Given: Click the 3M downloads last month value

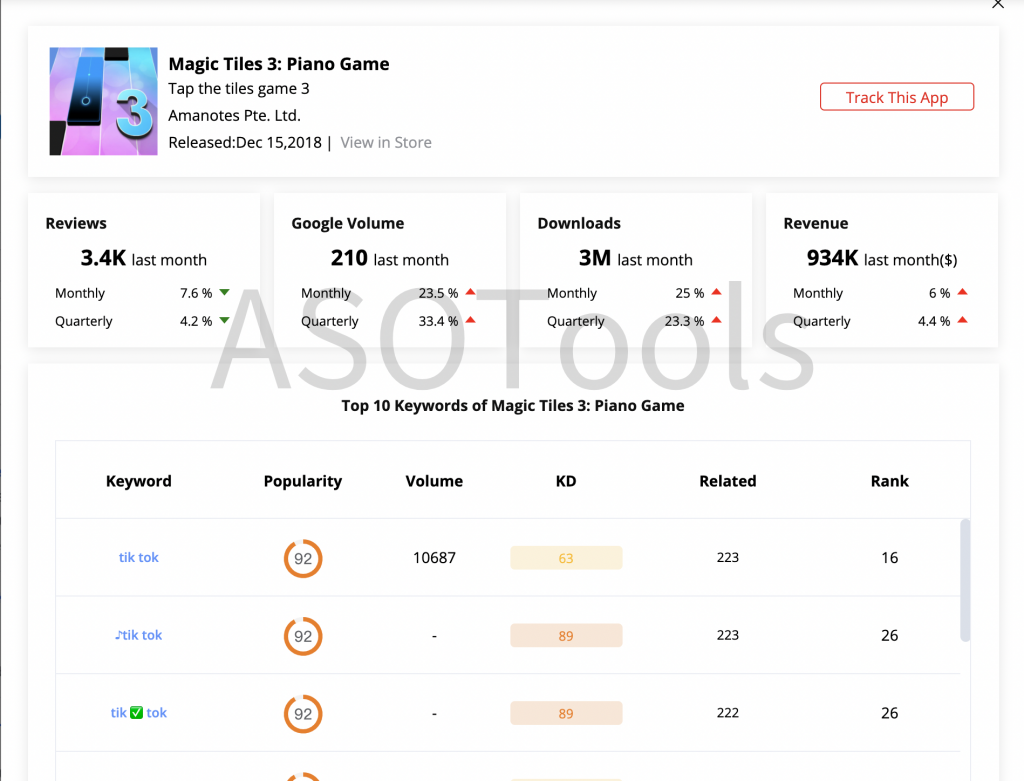Looking at the screenshot, I should click(595, 259).
